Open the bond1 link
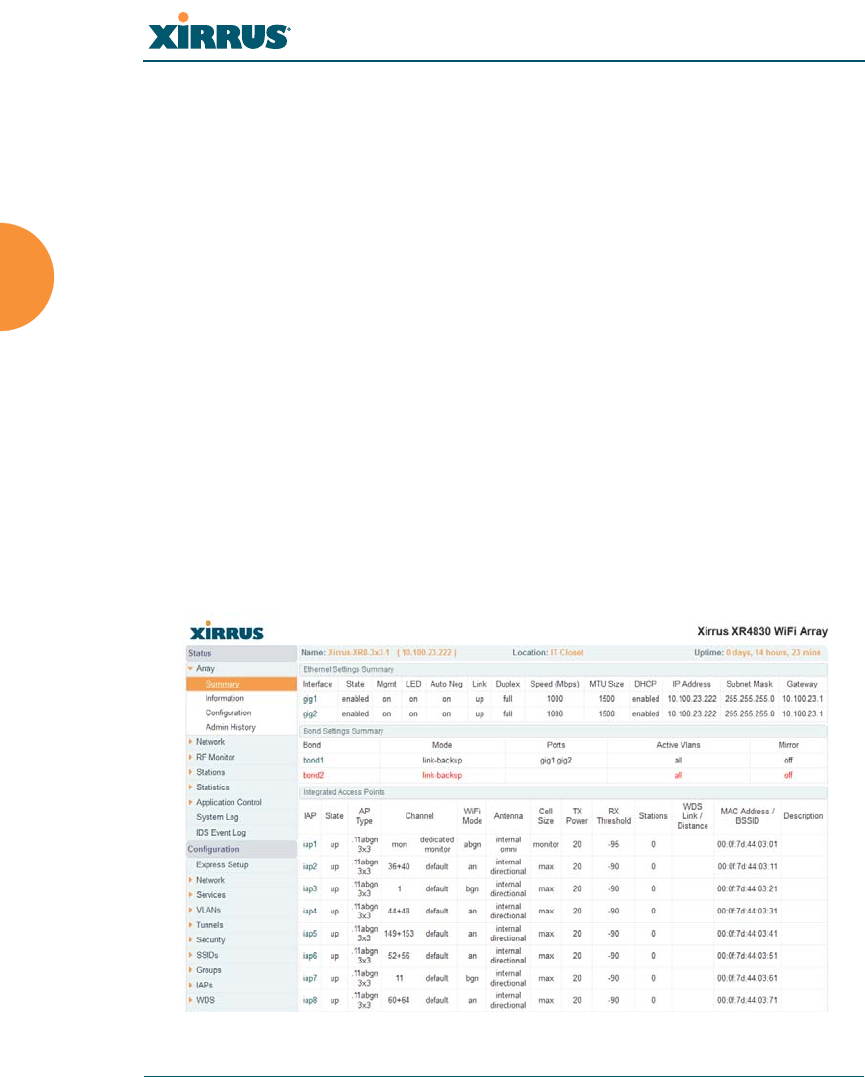 pyautogui.click(x=313, y=760)
